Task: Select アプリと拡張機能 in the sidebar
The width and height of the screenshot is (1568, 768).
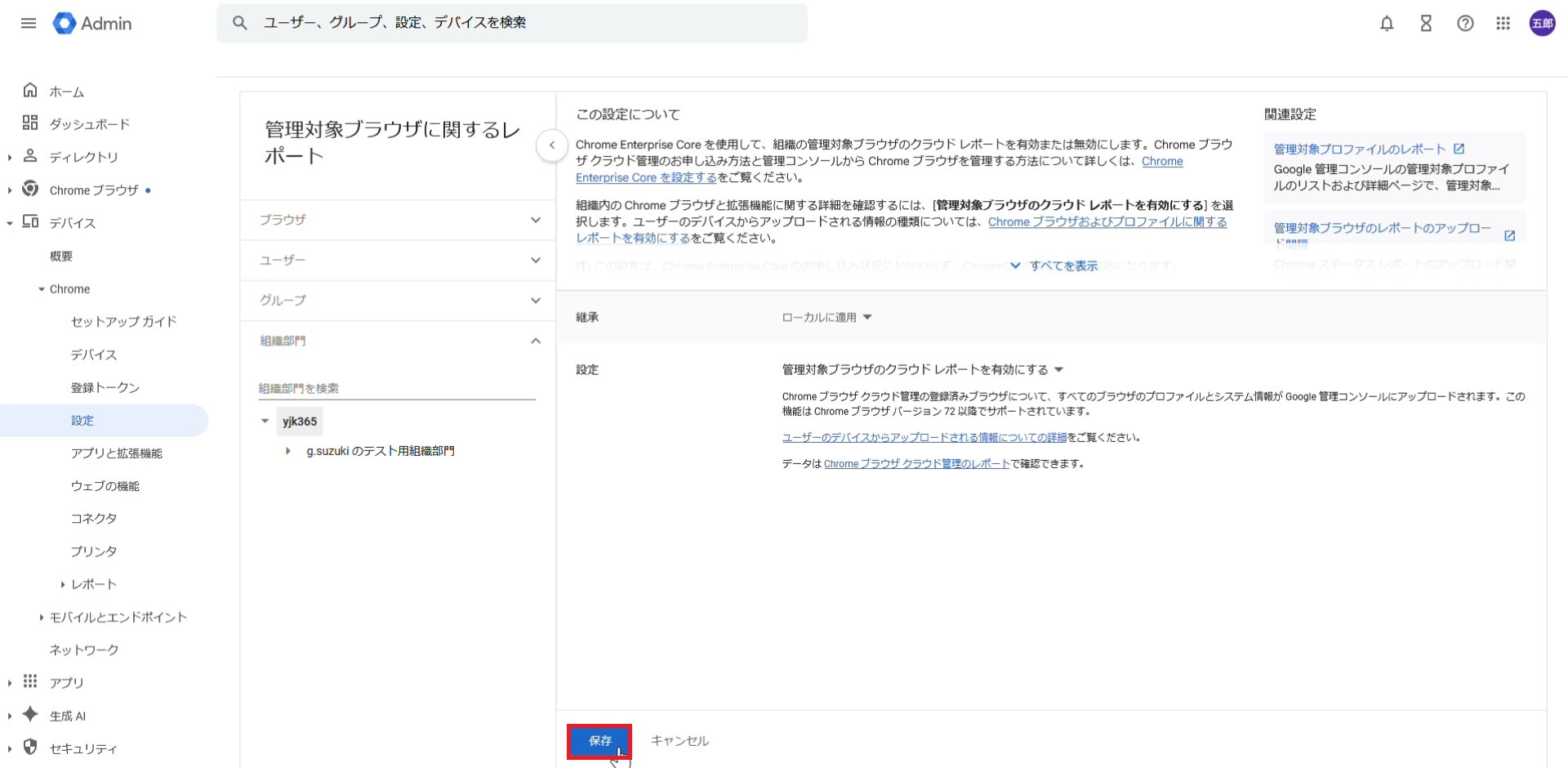Action: 116,453
